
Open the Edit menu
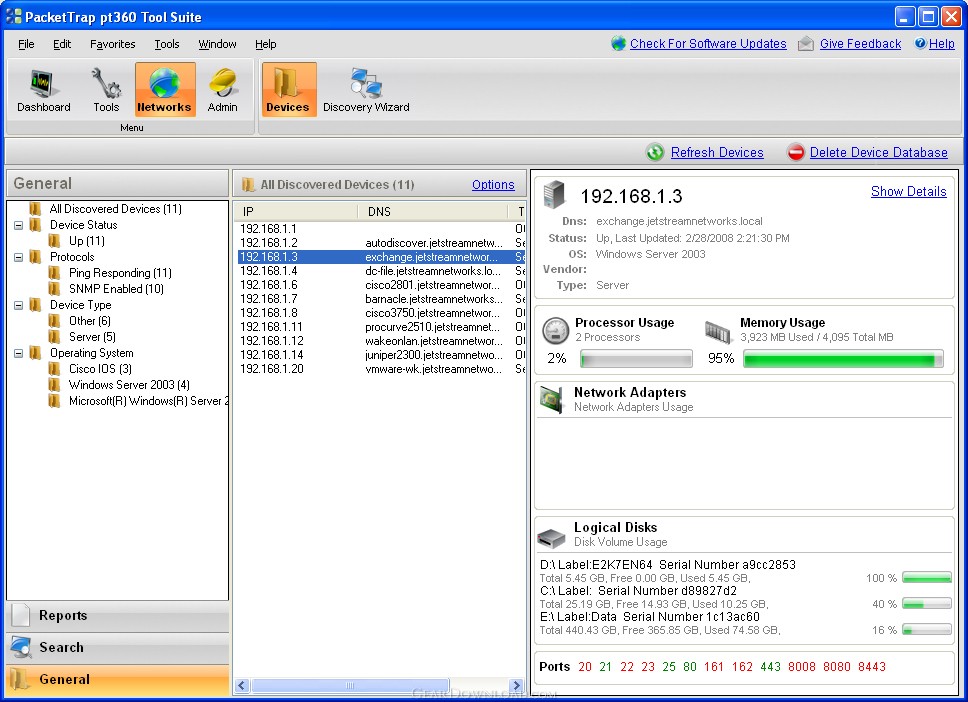62,44
